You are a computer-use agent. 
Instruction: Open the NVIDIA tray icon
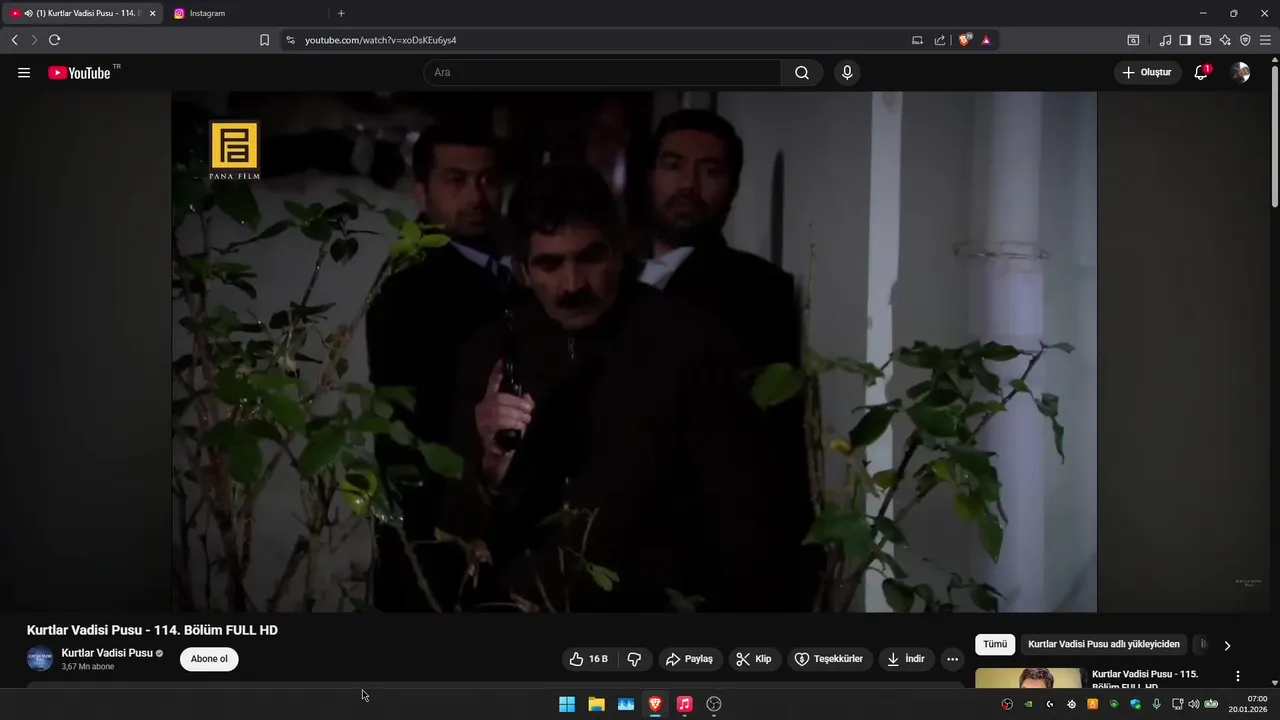[x=1028, y=704]
